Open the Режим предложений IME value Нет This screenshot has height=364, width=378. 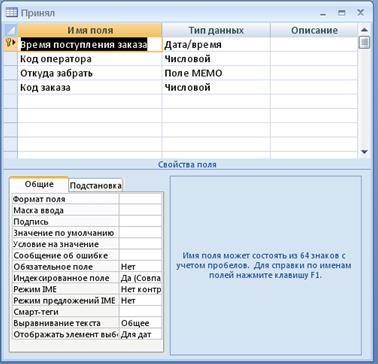click(141, 301)
